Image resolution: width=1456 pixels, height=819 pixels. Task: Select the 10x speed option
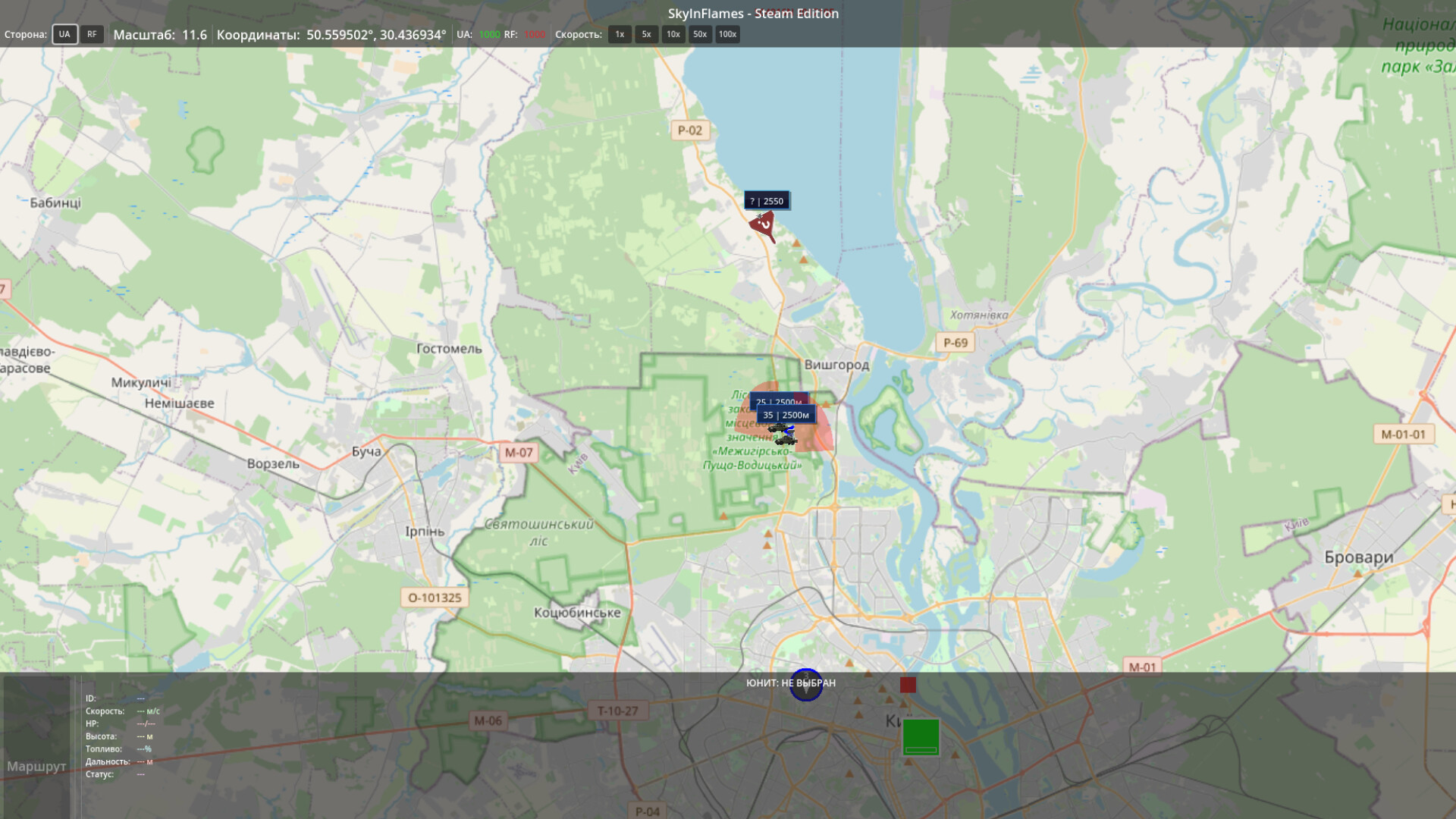[x=672, y=34]
